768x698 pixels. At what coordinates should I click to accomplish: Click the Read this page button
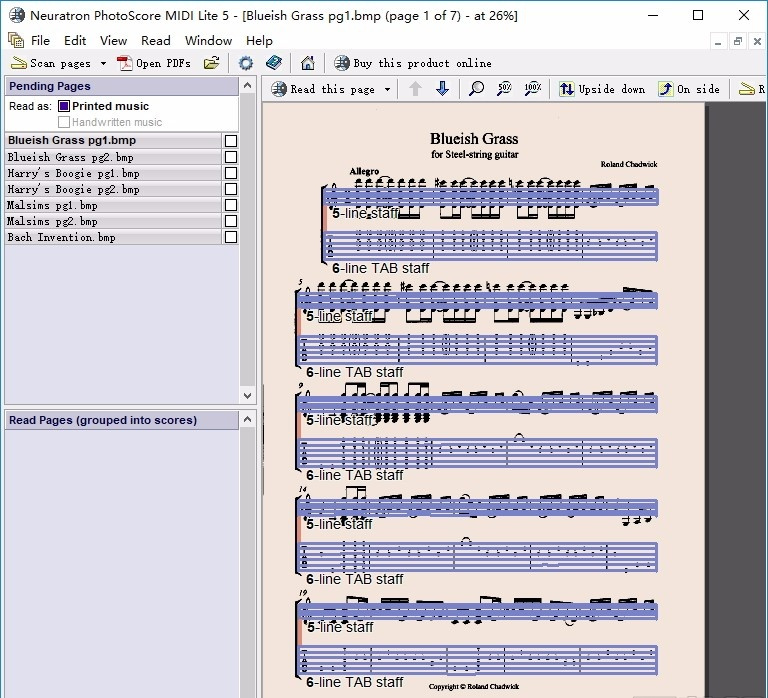323,89
